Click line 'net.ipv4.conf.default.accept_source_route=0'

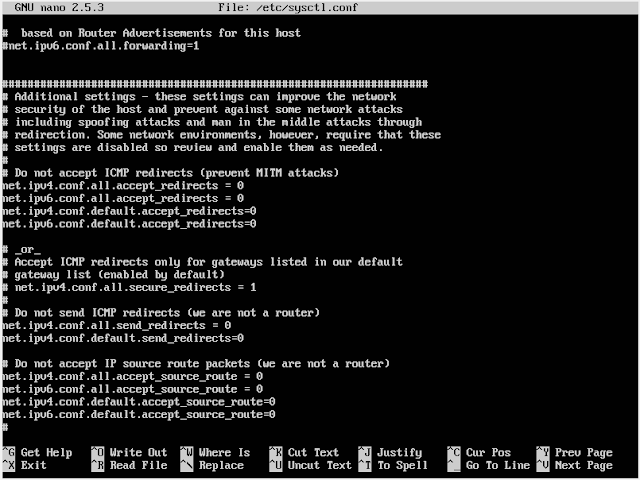139,402
